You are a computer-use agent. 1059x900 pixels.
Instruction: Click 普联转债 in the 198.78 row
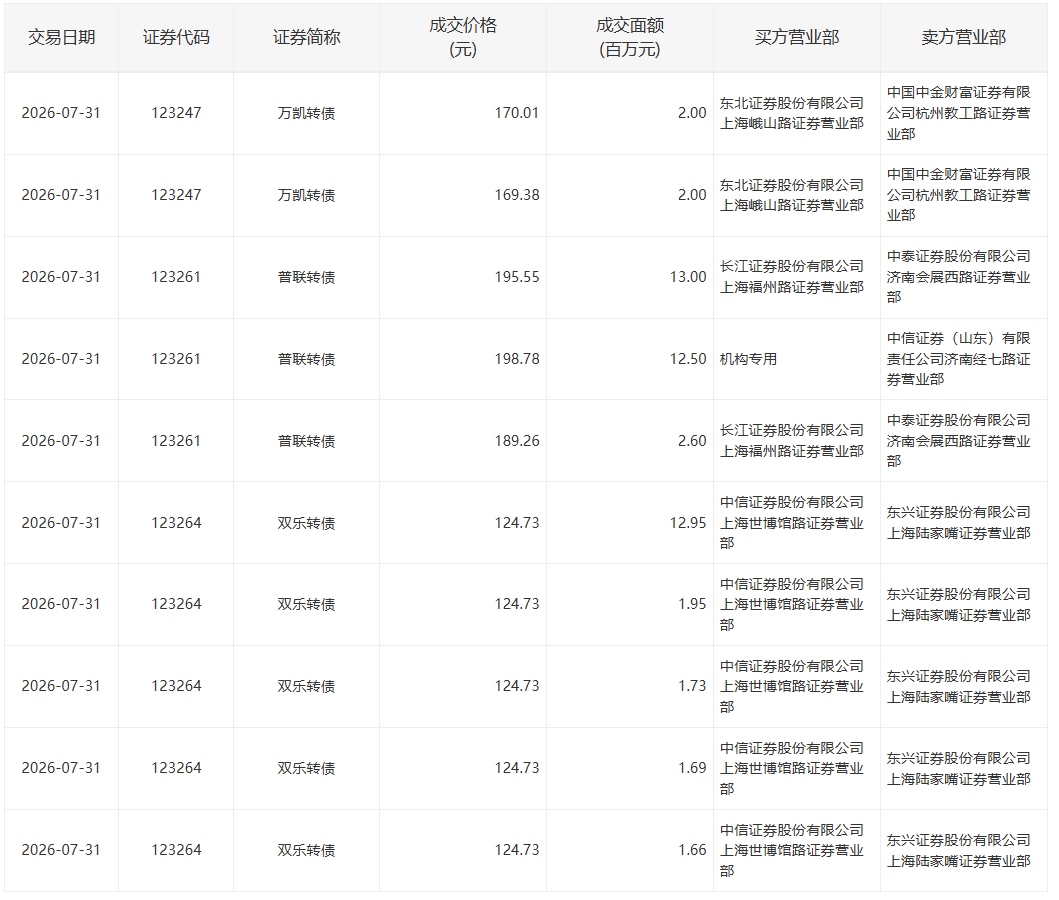pos(307,359)
